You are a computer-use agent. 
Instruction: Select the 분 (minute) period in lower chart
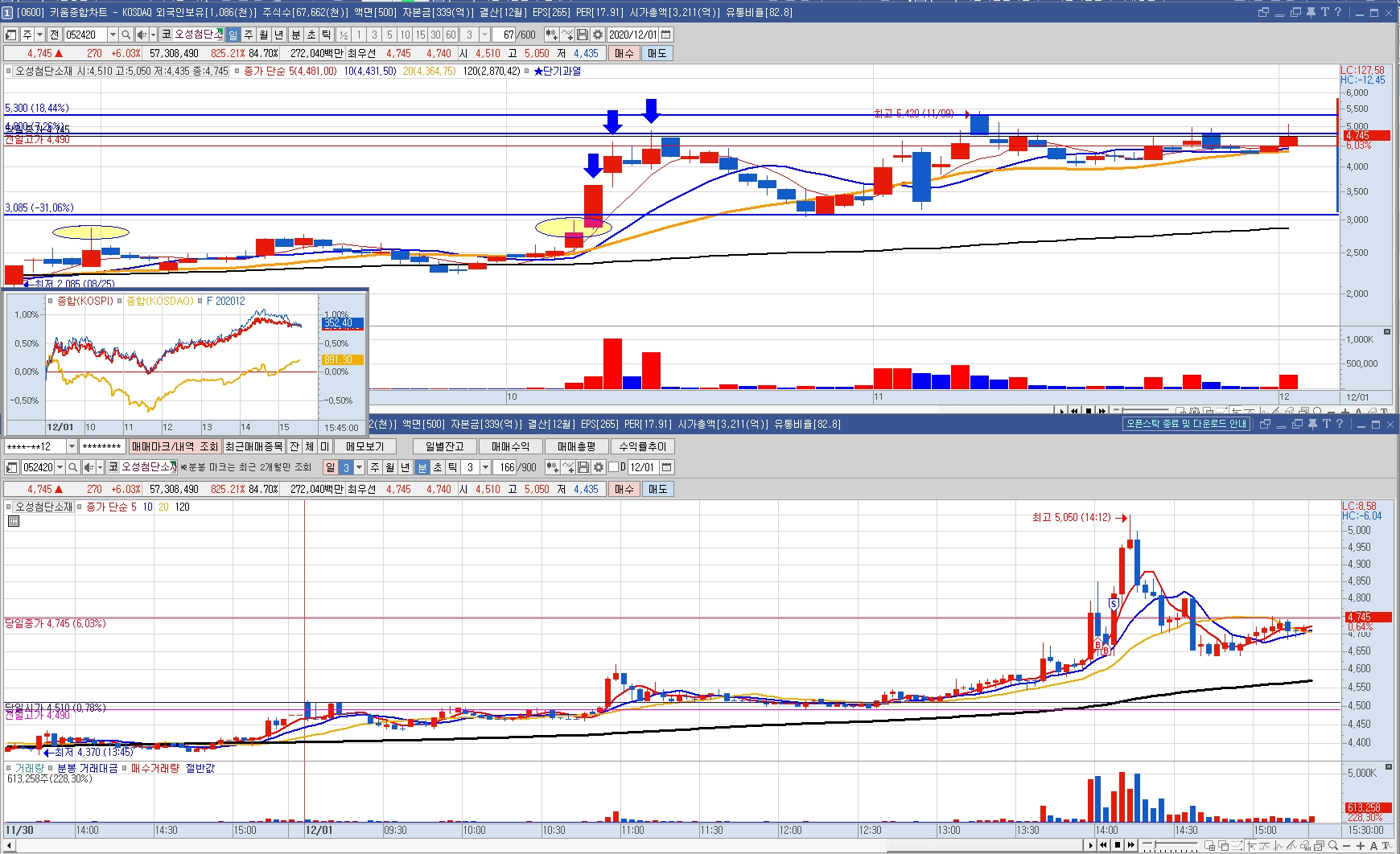click(x=422, y=467)
